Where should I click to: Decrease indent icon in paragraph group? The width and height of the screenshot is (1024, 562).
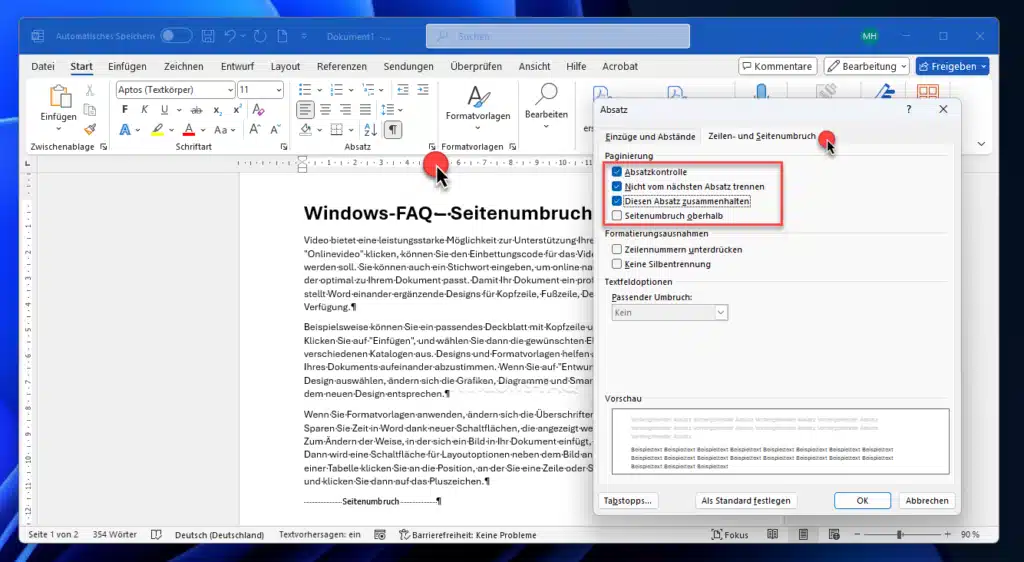coord(403,89)
